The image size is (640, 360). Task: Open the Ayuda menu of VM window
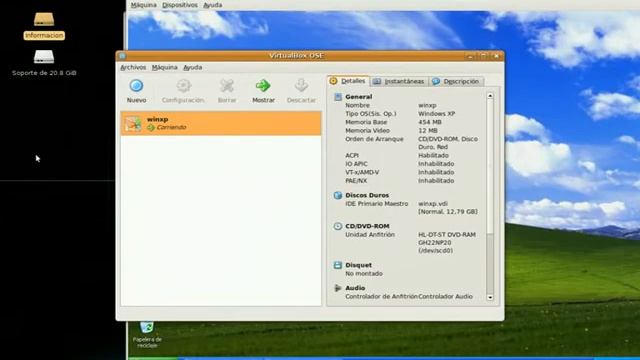point(213,5)
